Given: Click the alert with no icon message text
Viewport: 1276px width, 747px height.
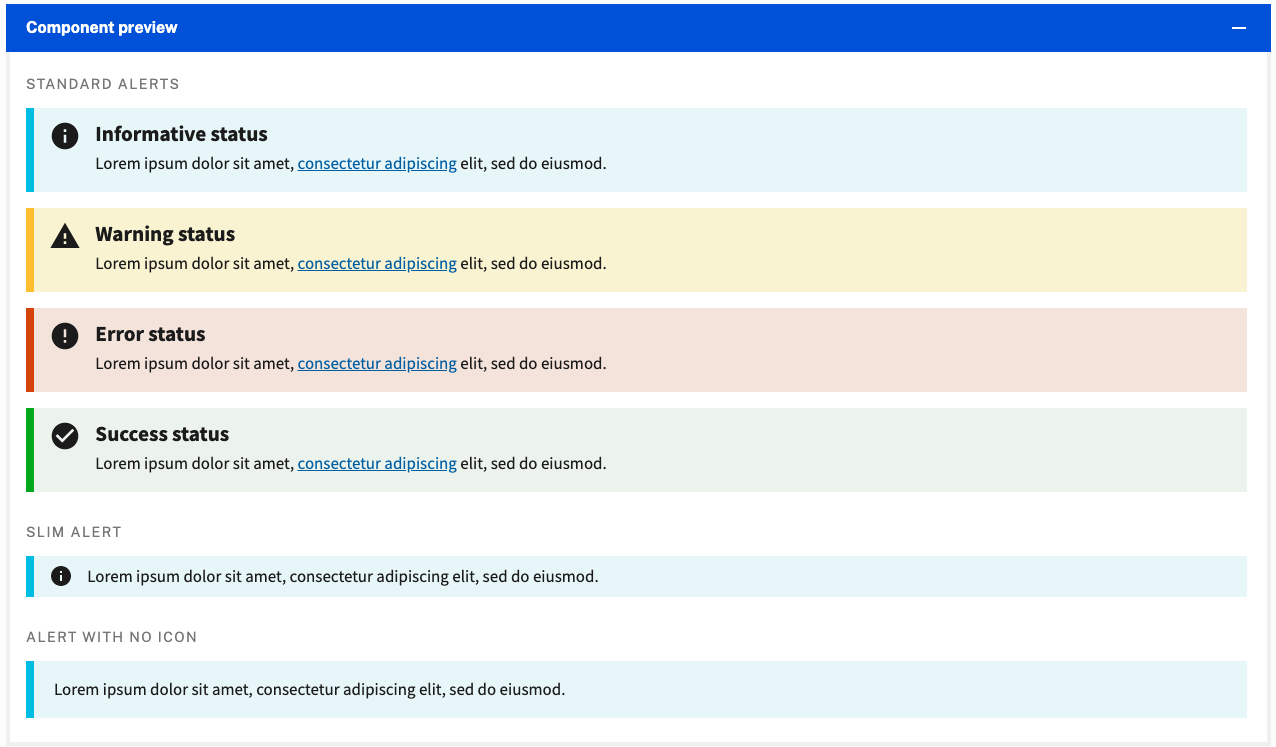Looking at the screenshot, I should [310, 689].
